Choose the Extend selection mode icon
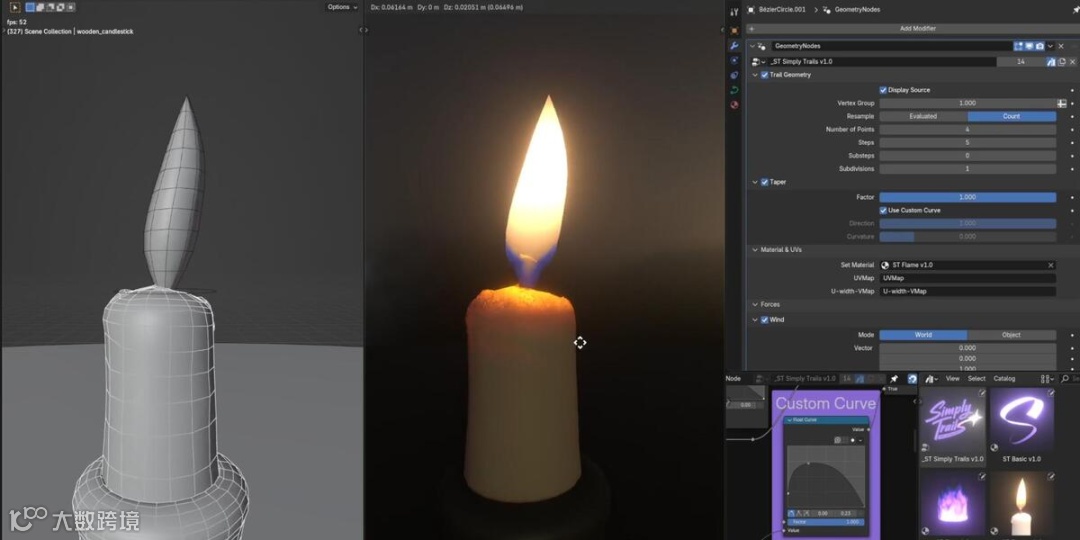Screen dimensions: 1080x540 pyautogui.click(x=40, y=7)
